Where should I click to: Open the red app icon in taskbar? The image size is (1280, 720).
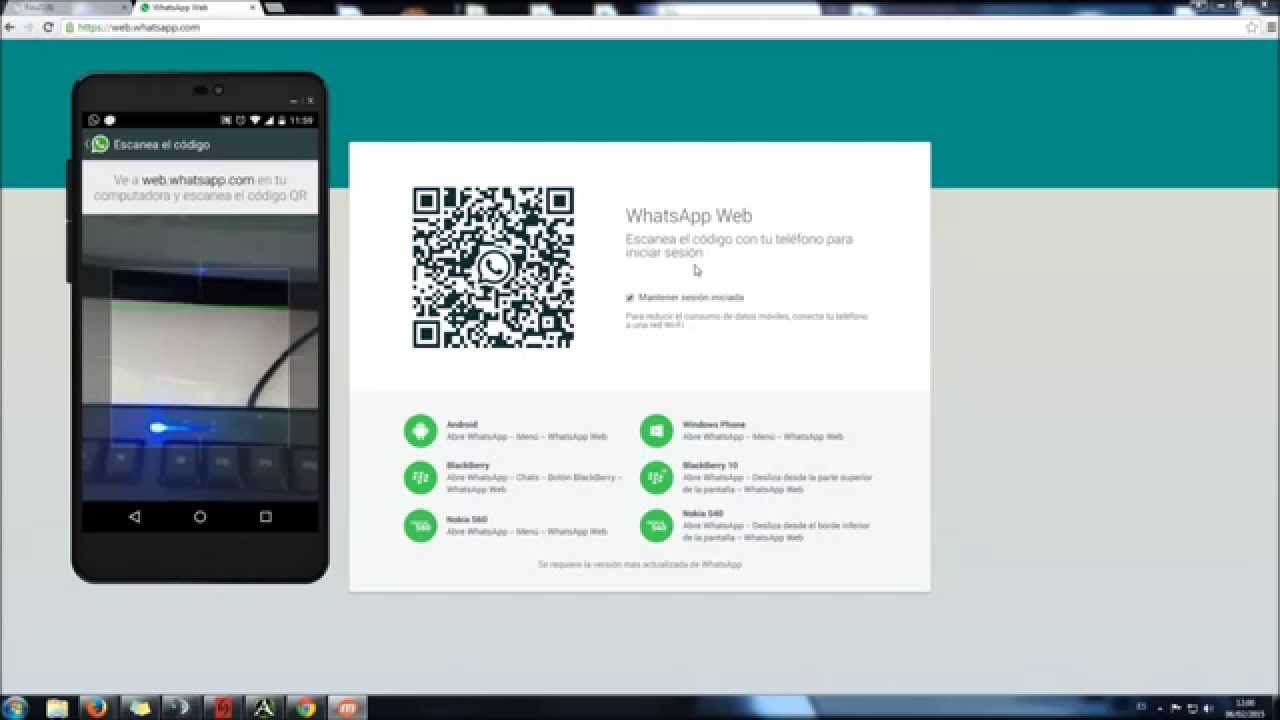click(x=222, y=708)
